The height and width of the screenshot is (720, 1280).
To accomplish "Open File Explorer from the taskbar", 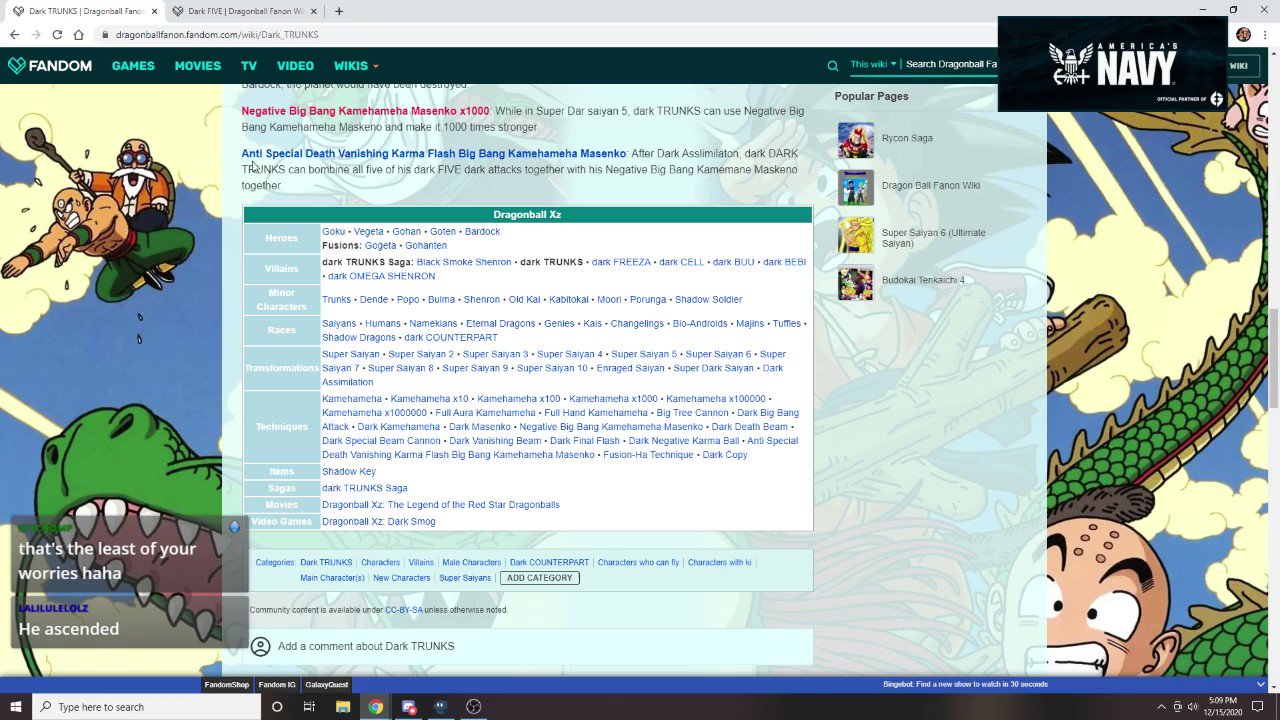I will tap(343, 707).
